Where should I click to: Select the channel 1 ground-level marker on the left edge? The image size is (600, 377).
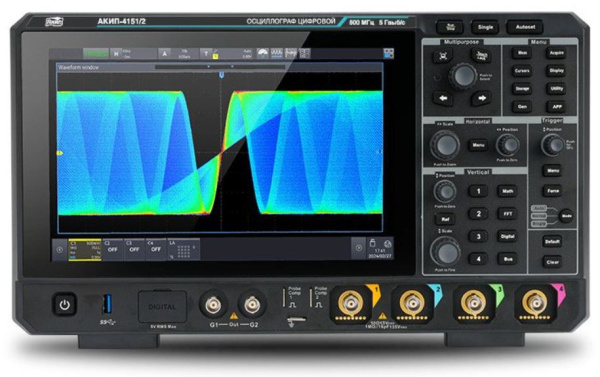tap(60, 153)
